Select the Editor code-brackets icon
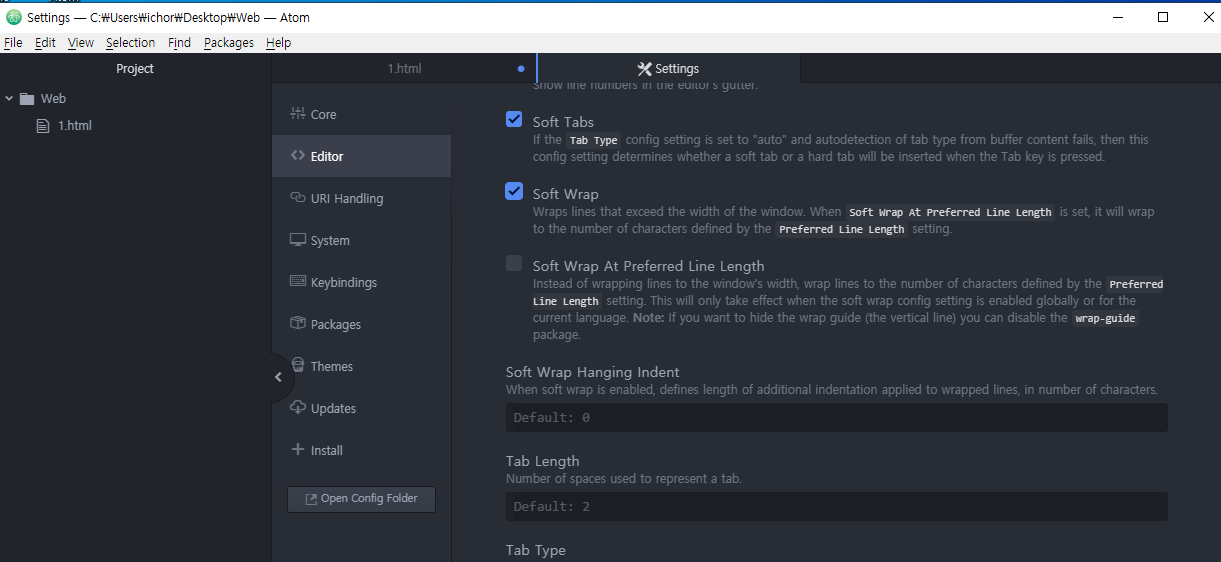The image size is (1221, 562). [x=297, y=156]
